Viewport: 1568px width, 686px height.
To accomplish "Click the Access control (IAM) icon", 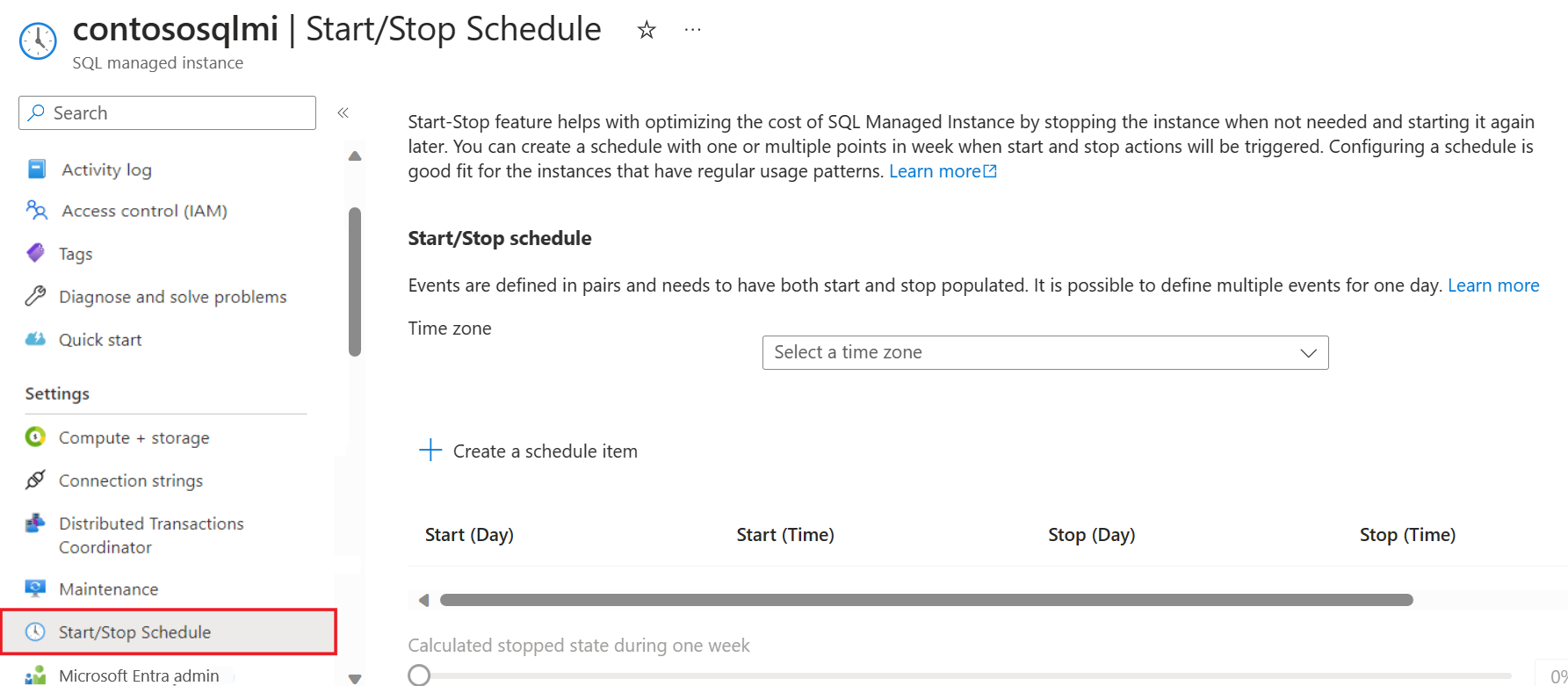I will (36, 210).
